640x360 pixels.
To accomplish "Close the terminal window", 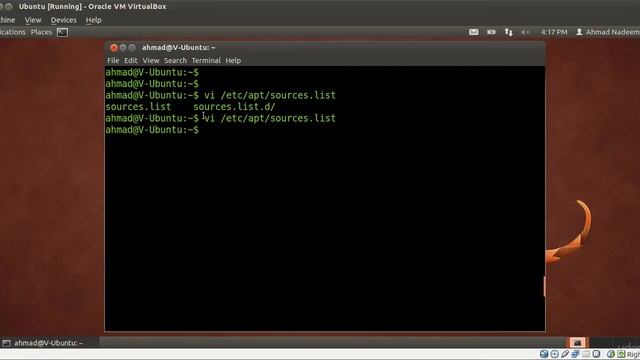I will [x=114, y=48].
